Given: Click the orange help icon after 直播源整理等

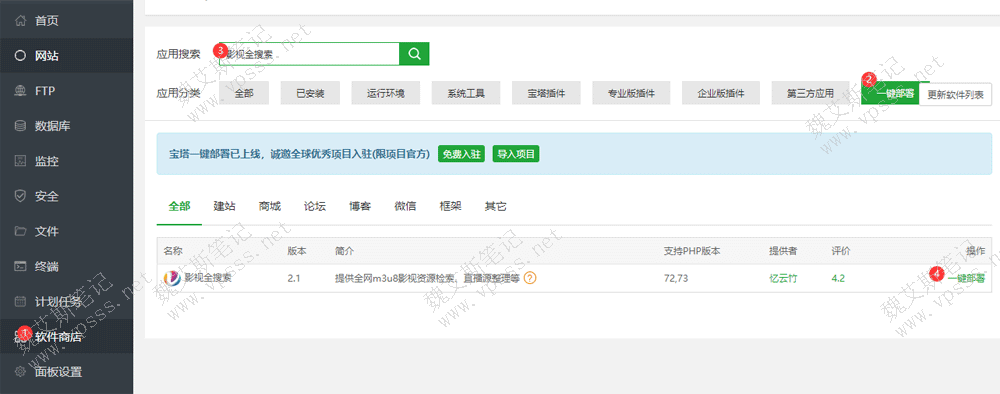Looking at the screenshot, I should (530, 278).
